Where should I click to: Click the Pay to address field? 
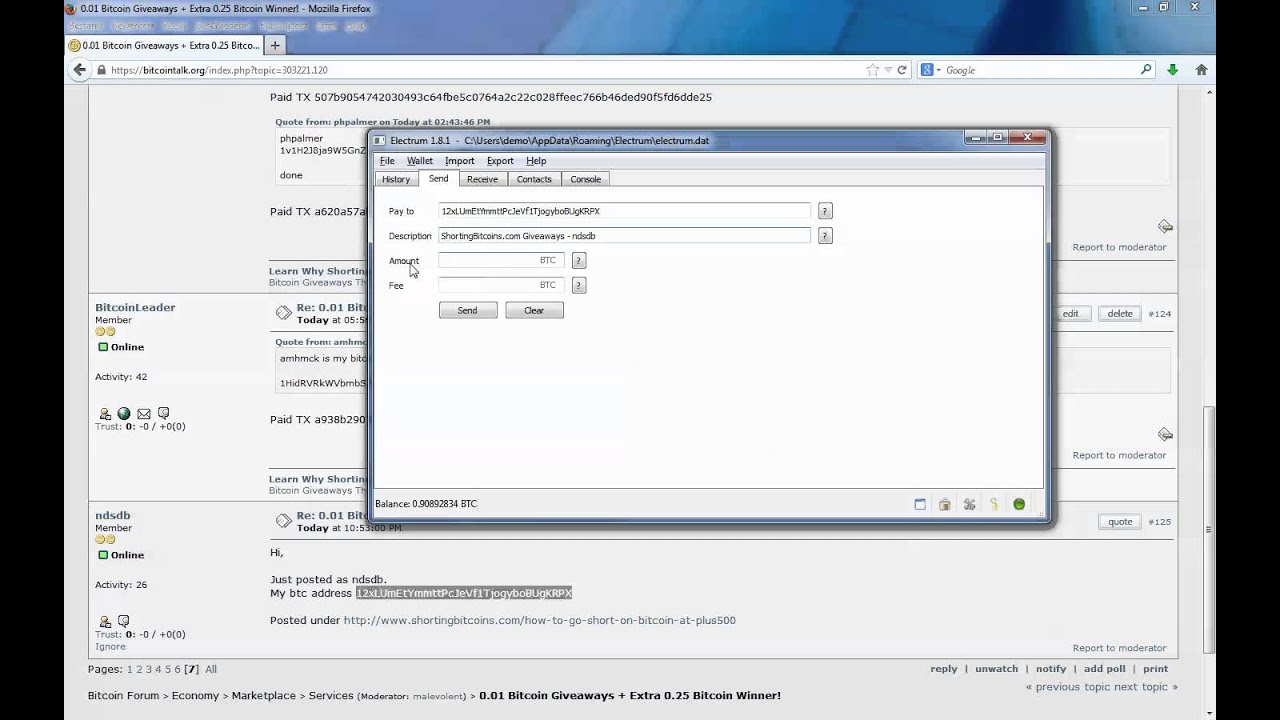pyautogui.click(x=625, y=211)
